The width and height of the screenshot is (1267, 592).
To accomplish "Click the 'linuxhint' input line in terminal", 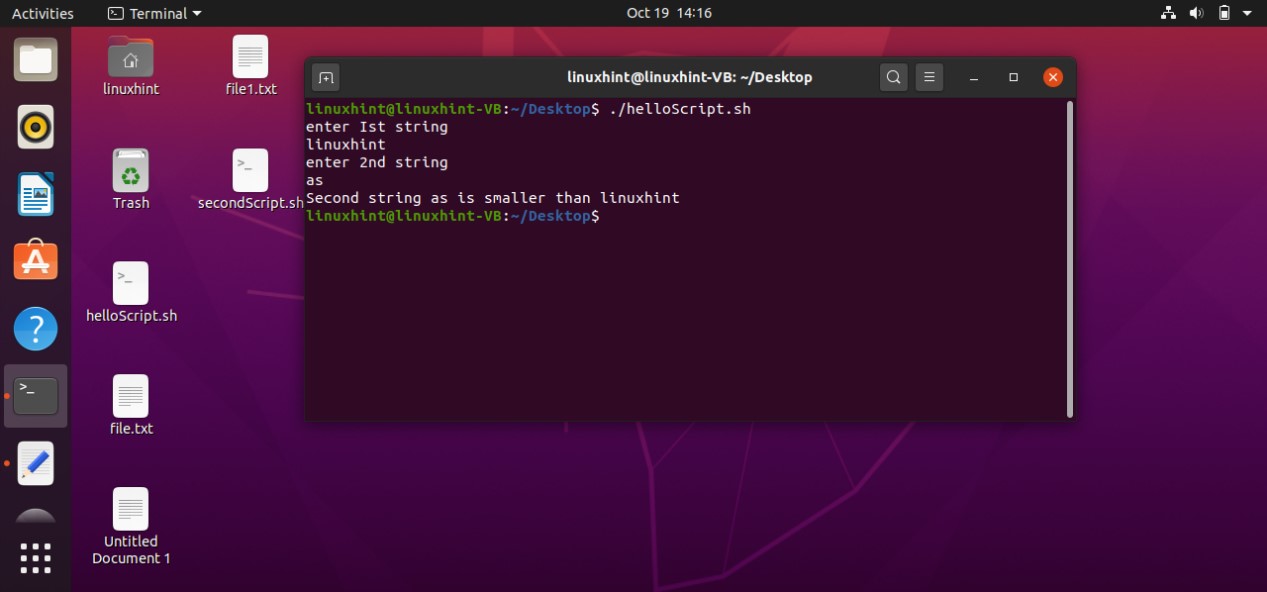I will (346, 145).
